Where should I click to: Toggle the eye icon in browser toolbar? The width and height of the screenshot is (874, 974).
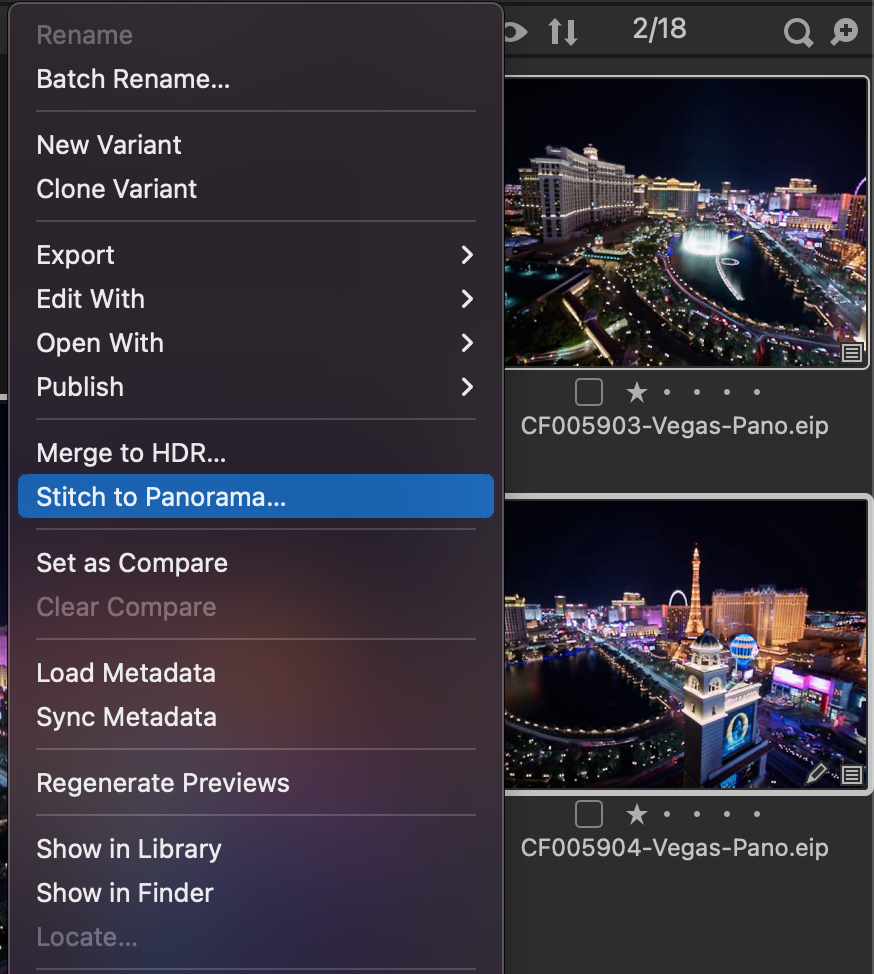[x=516, y=32]
